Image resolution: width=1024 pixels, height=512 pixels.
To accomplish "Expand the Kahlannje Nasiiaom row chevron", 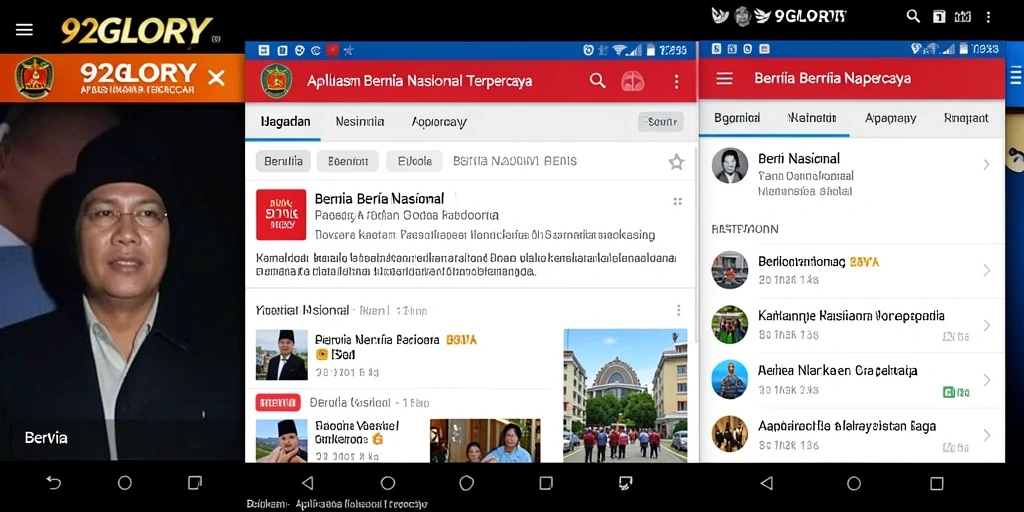I will coord(986,325).
